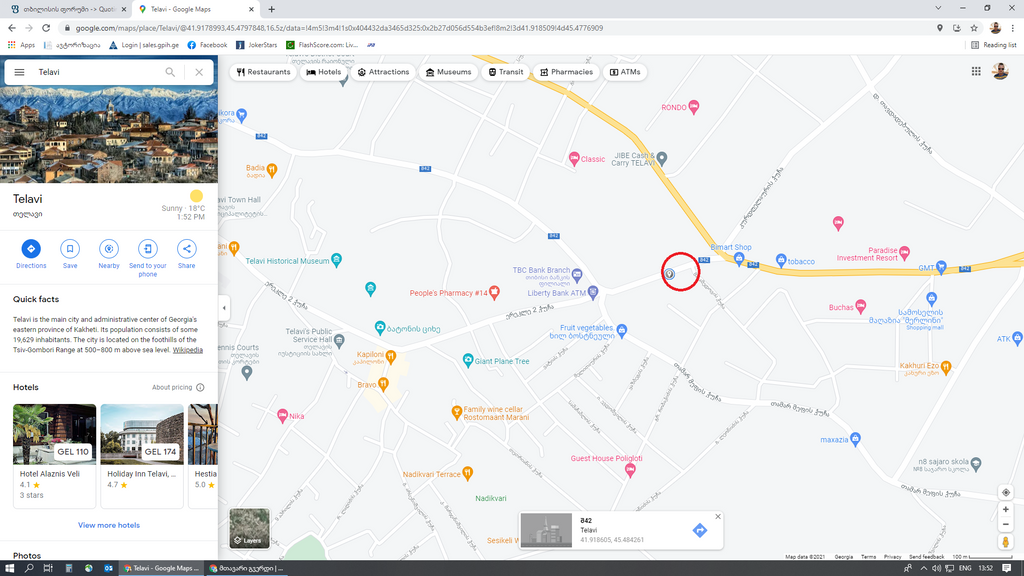Zoom in on the map
The width and height of the screenshot is (1024, 576).
pyautogui.click(x=1006, y=509)
